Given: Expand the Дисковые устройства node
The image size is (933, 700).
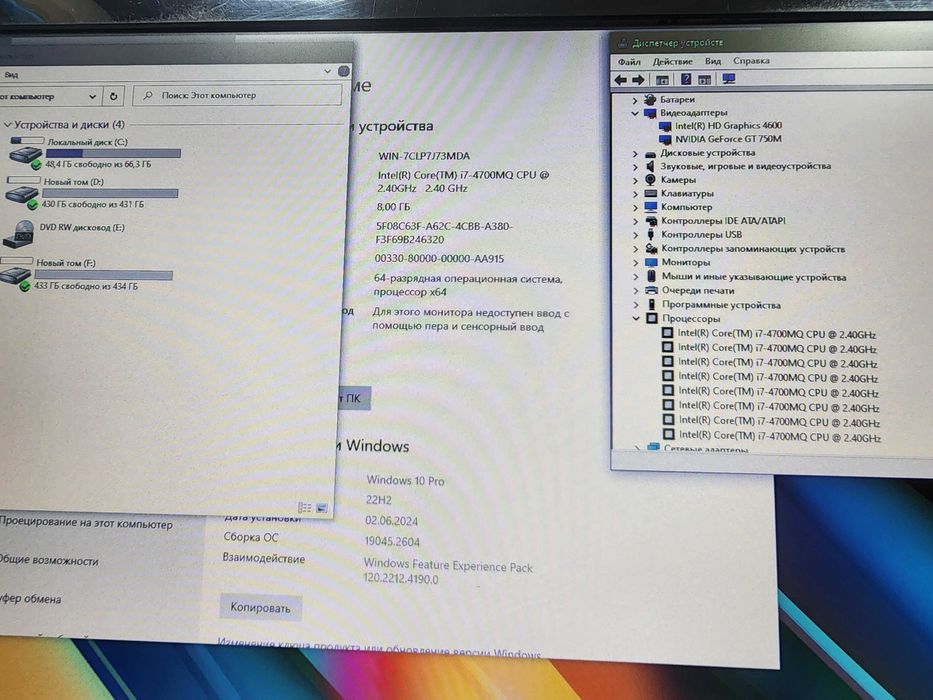Looking at the screenshot, I should (635, 154).
